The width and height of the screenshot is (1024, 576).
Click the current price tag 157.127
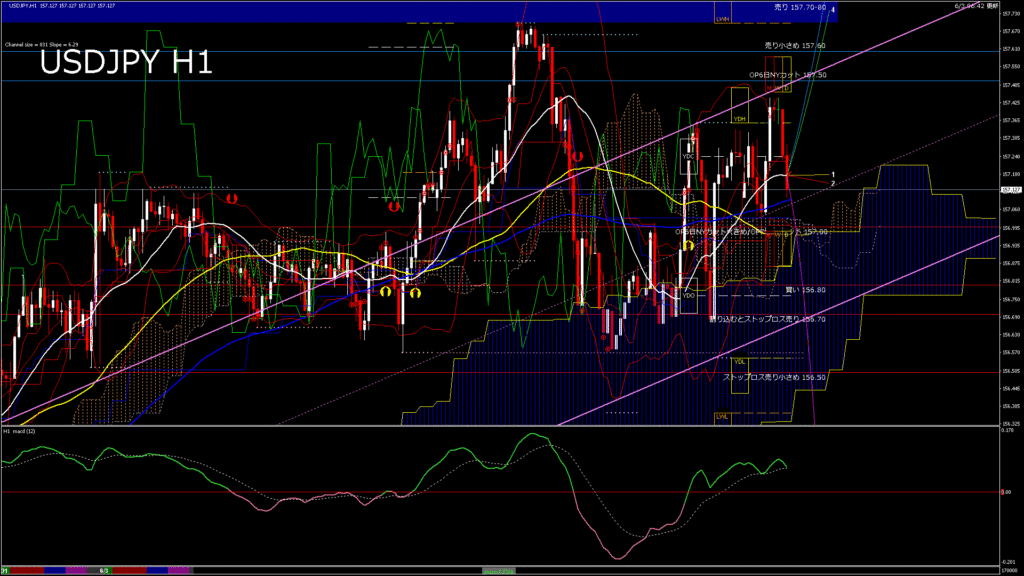(1010, 189)
